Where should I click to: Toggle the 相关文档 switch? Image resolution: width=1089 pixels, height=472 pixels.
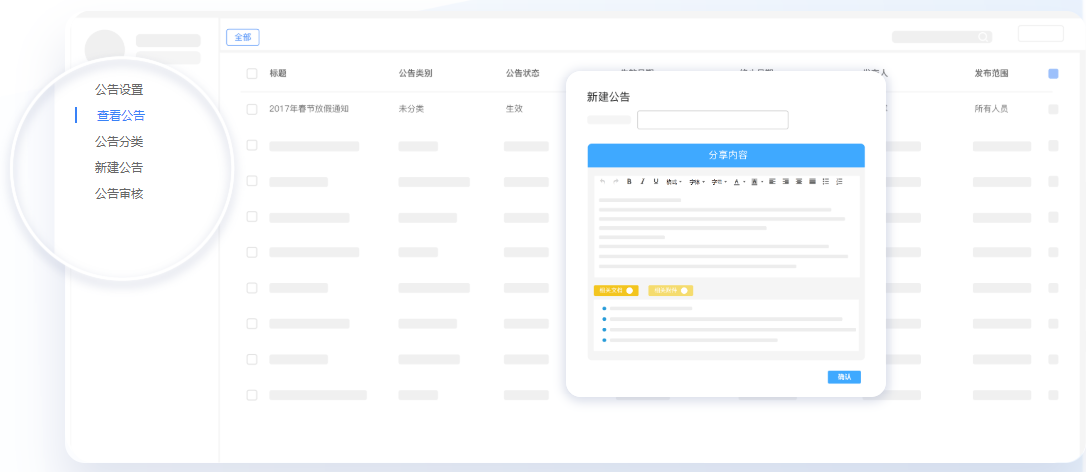pos(629,291)
